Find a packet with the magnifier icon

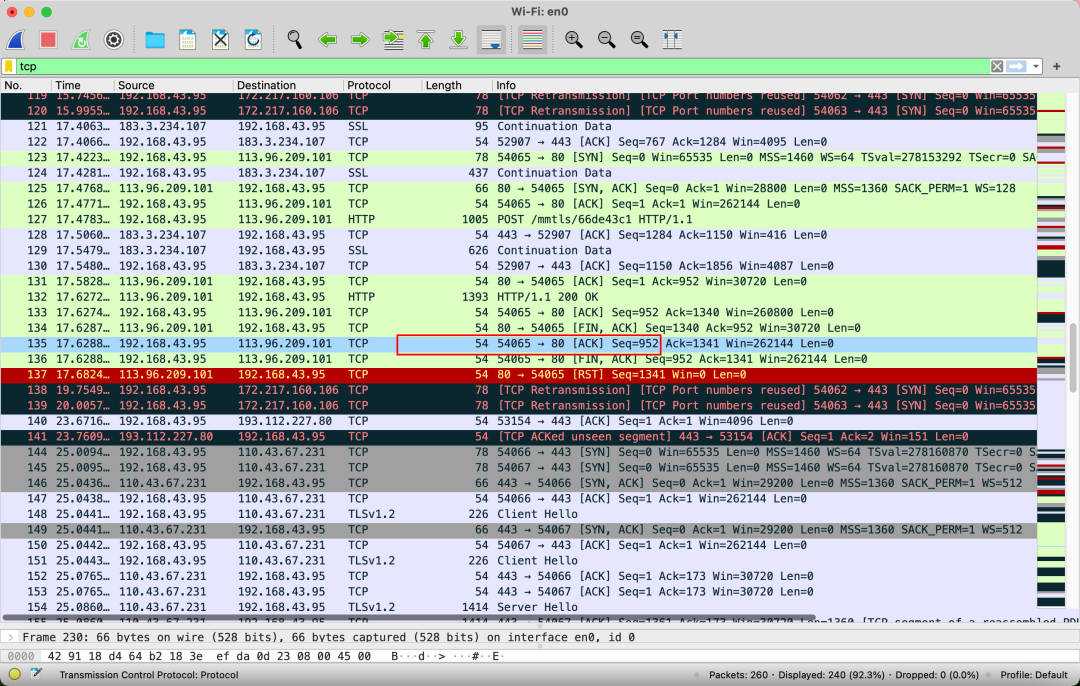coord(295,40)
